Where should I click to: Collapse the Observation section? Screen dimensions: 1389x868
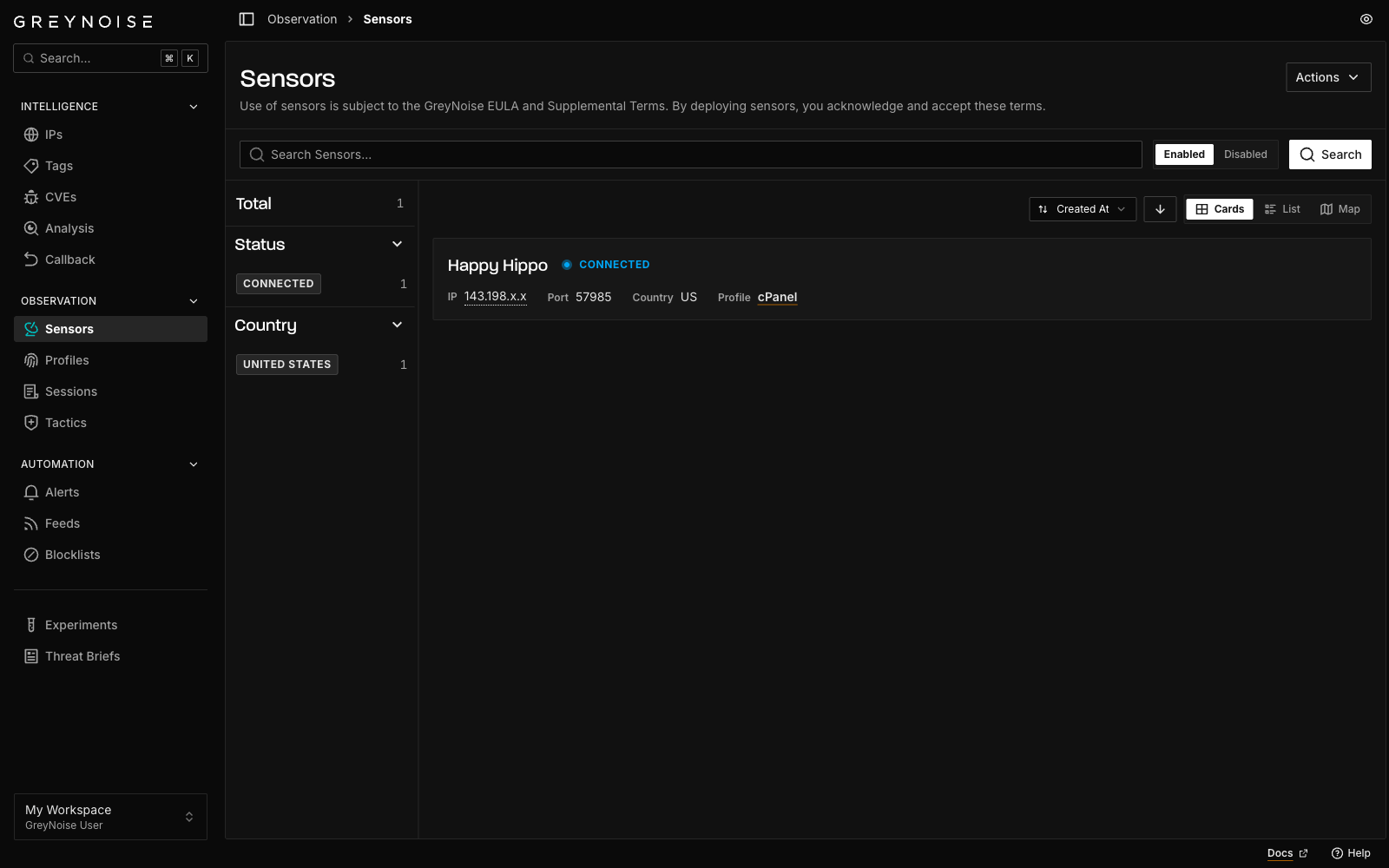[x=194, y=301]
